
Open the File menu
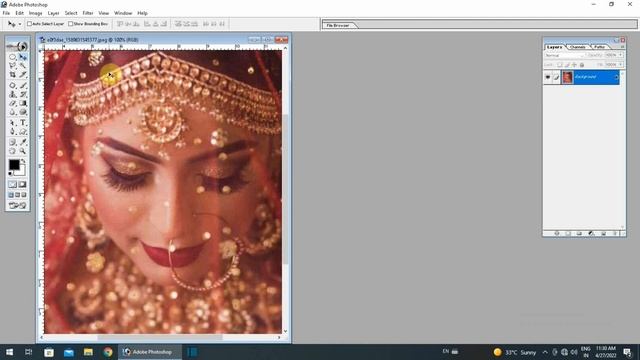click(6, 13)
